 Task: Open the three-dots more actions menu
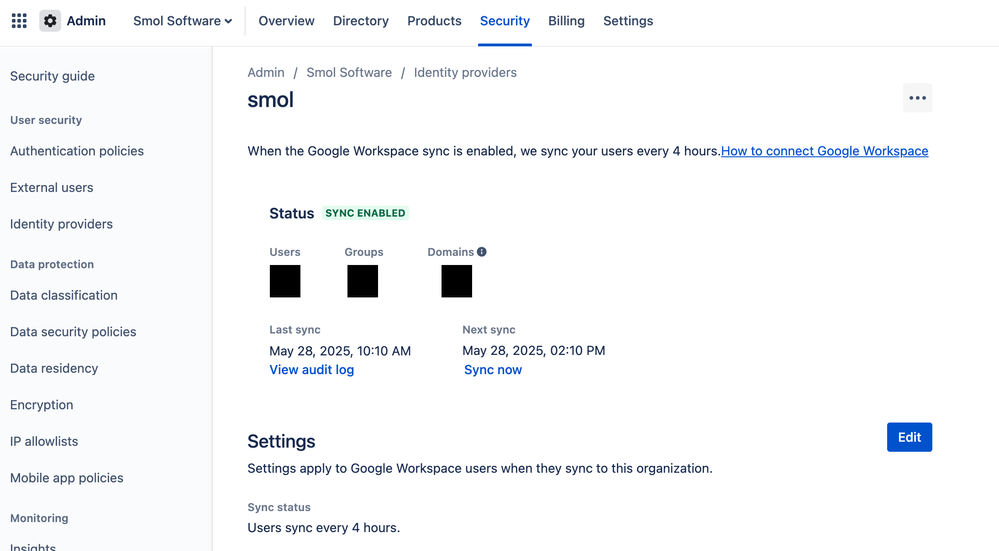(x=917, y=98)
